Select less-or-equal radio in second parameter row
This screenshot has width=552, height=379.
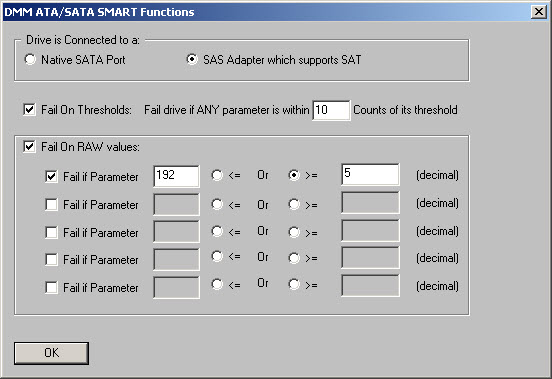217,204
